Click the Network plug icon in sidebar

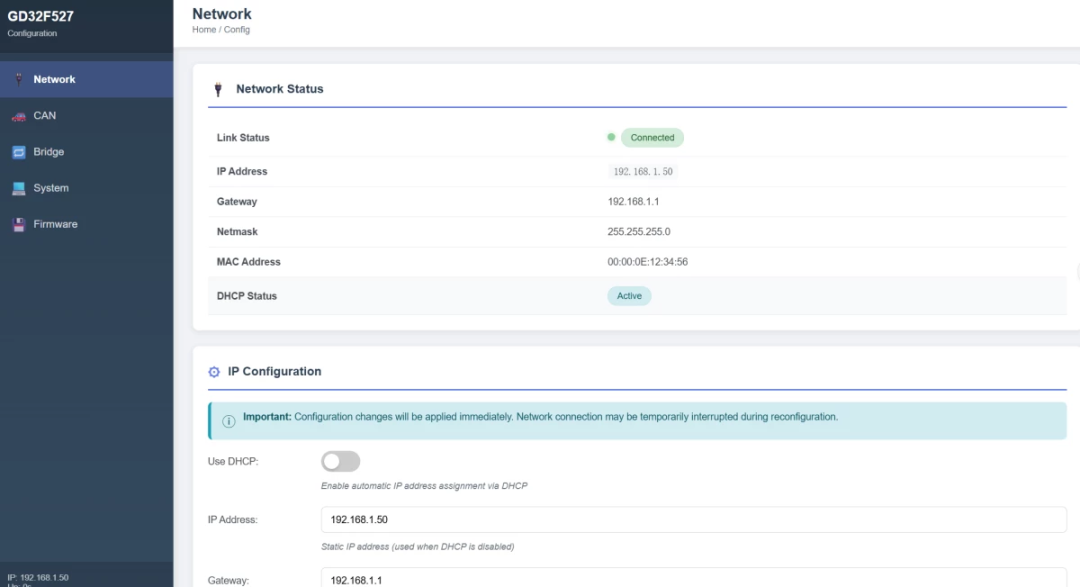coord(19,80)
